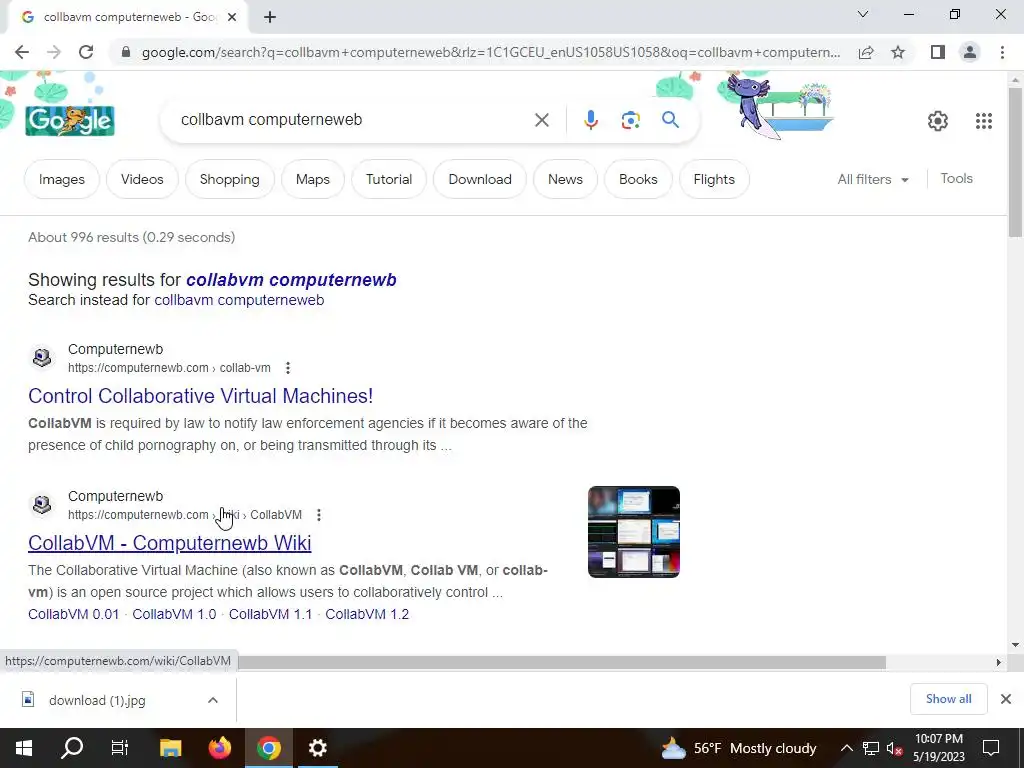Click the corrected query collabvm computernewb

tap(291, 280)
